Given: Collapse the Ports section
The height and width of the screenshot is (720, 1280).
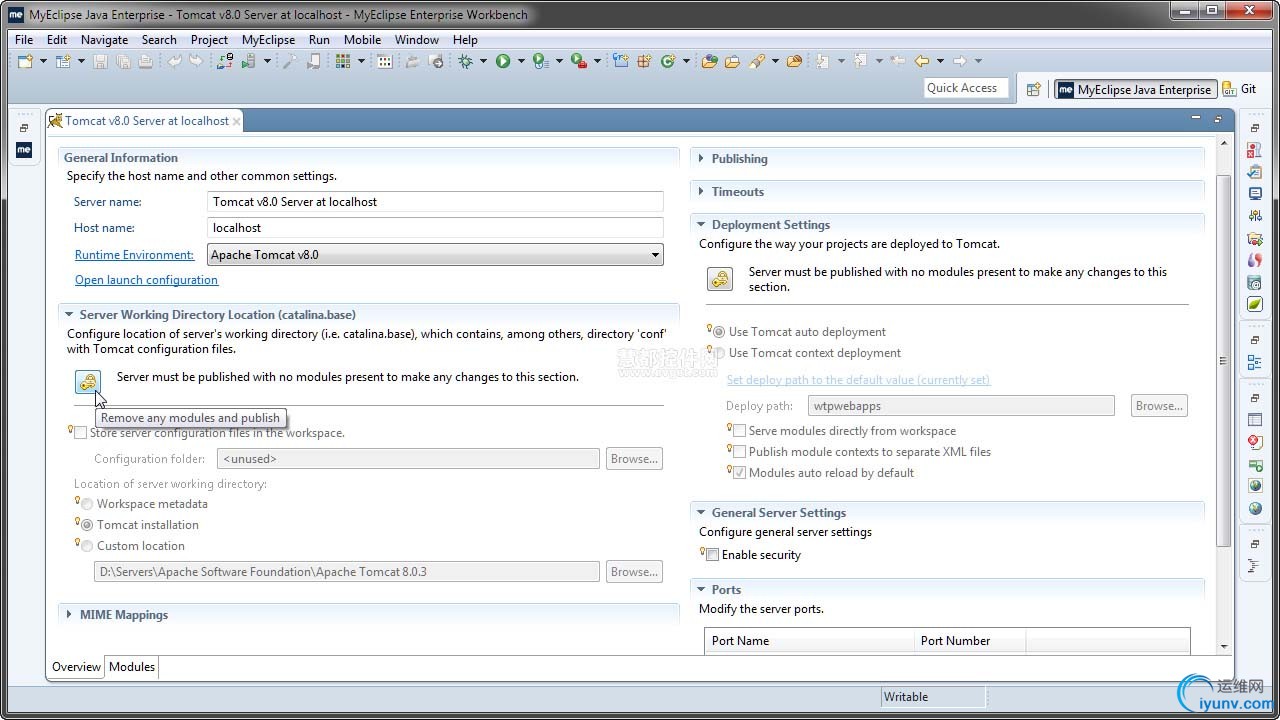Looking at the screenshot, I should coord(701,590).
